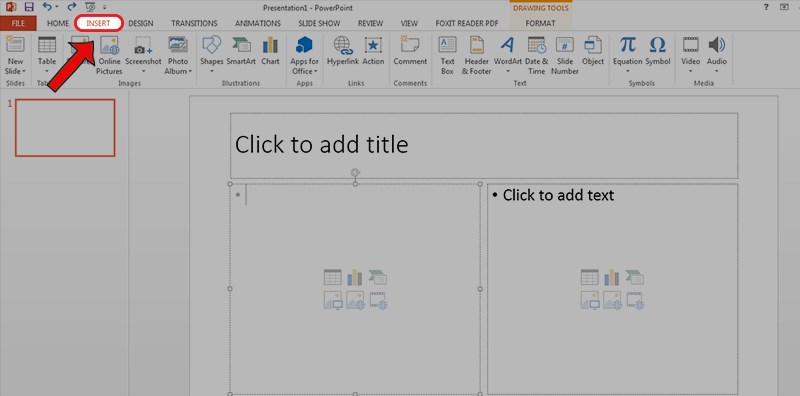This screenshot has width=800, height=396.
Task: Insert an Object
Action: click(x=593, y=51)
